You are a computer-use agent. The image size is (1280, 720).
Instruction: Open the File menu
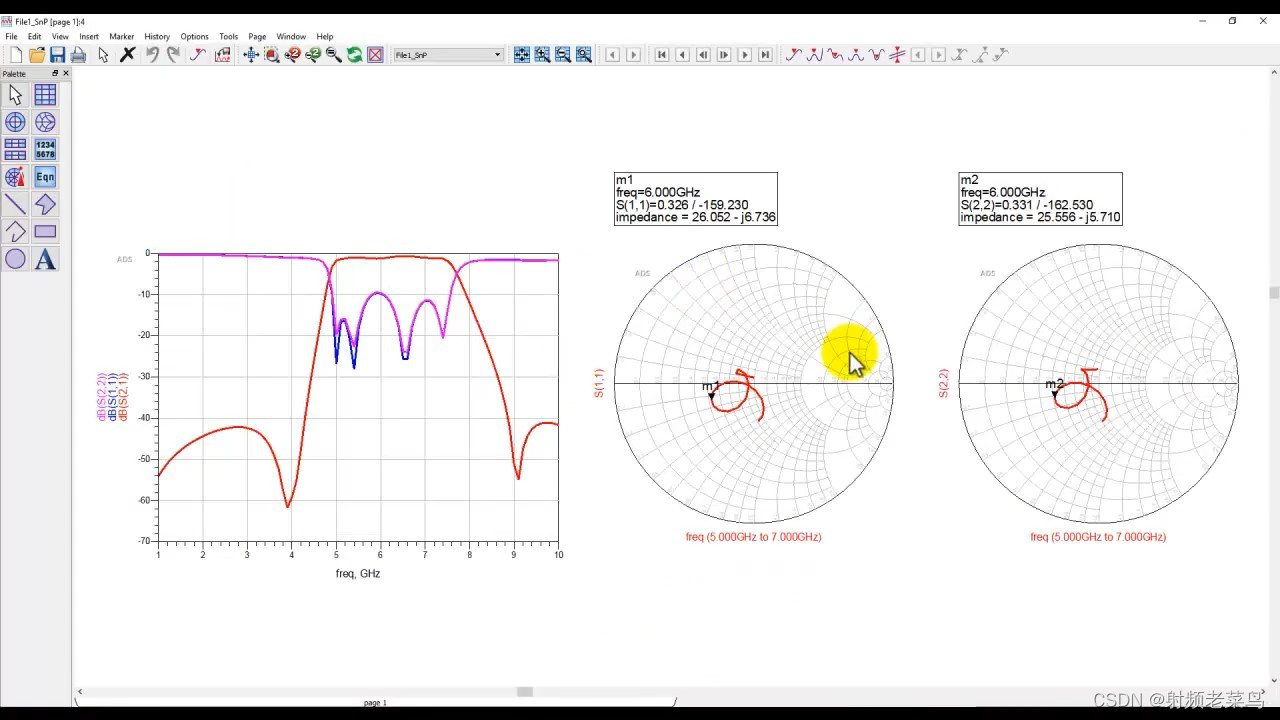(x=11, y=36)
